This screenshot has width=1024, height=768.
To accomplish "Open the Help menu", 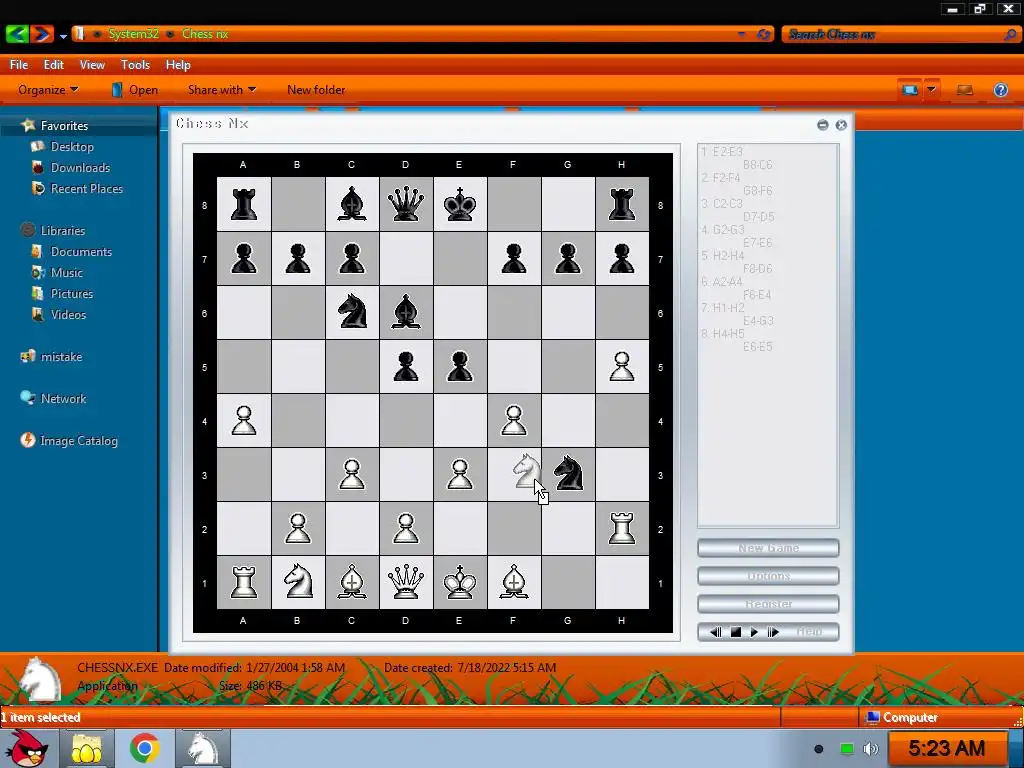I will (178, 65).
